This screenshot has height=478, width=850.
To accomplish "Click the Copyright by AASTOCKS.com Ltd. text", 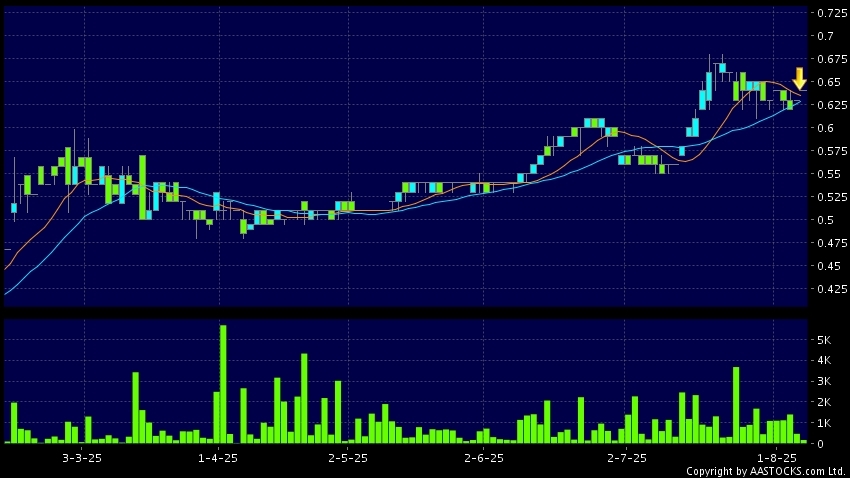I will coord(766,471).
